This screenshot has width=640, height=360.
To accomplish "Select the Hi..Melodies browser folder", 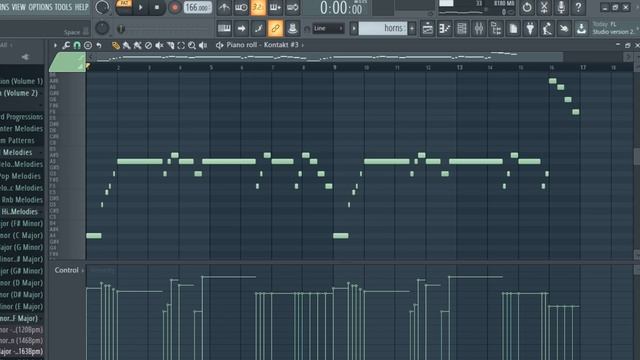I will point(20,211).
